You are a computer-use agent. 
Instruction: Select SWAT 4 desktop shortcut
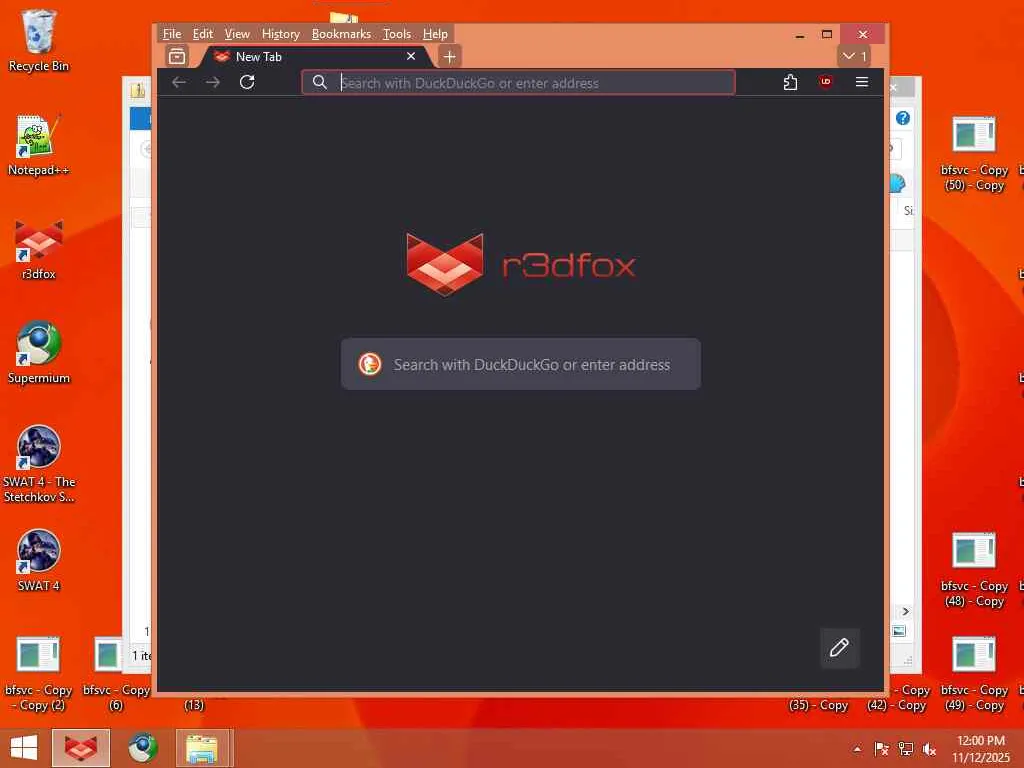click(39, 561)
